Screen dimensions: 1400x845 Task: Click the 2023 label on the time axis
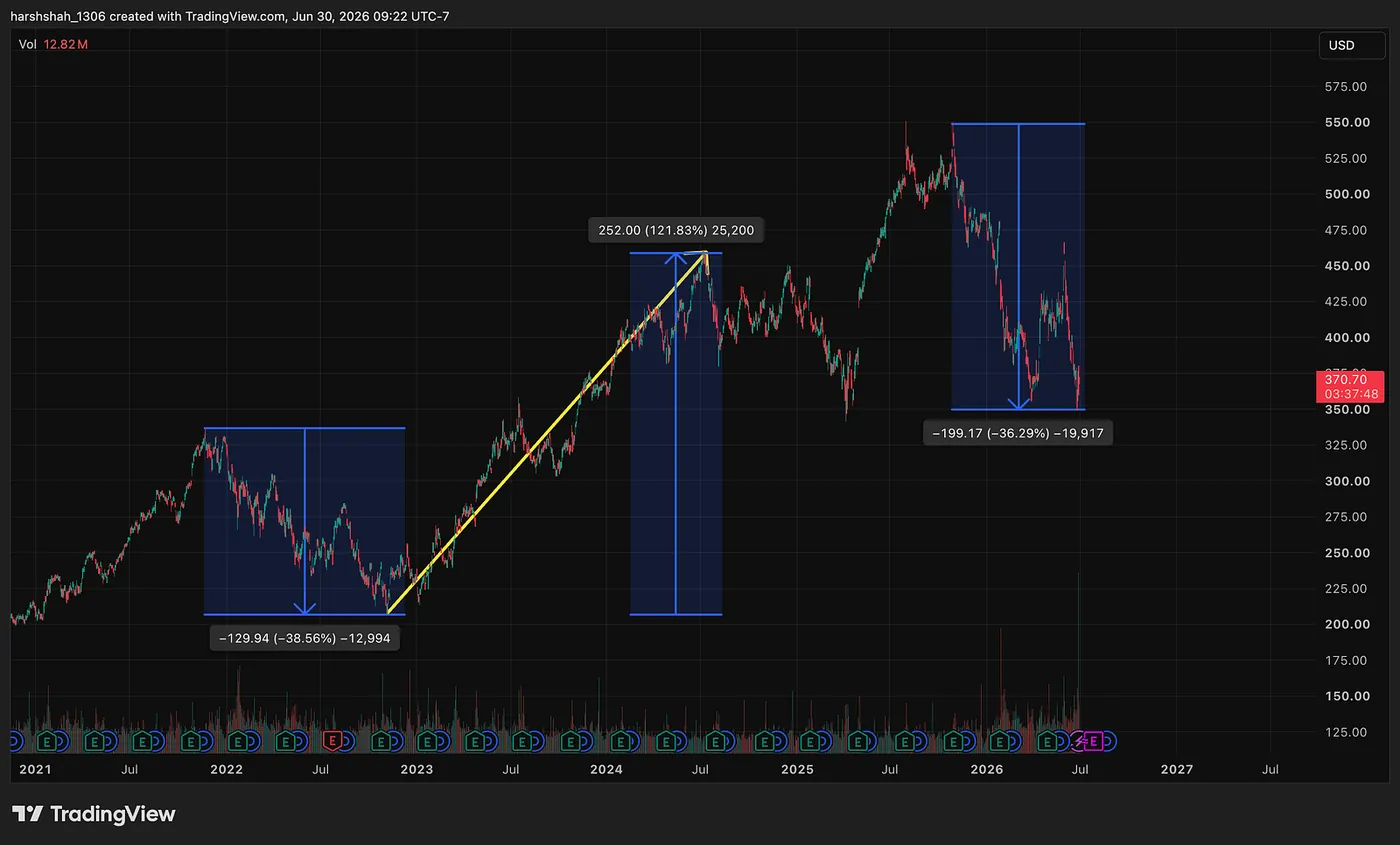(x=416, y=770)
